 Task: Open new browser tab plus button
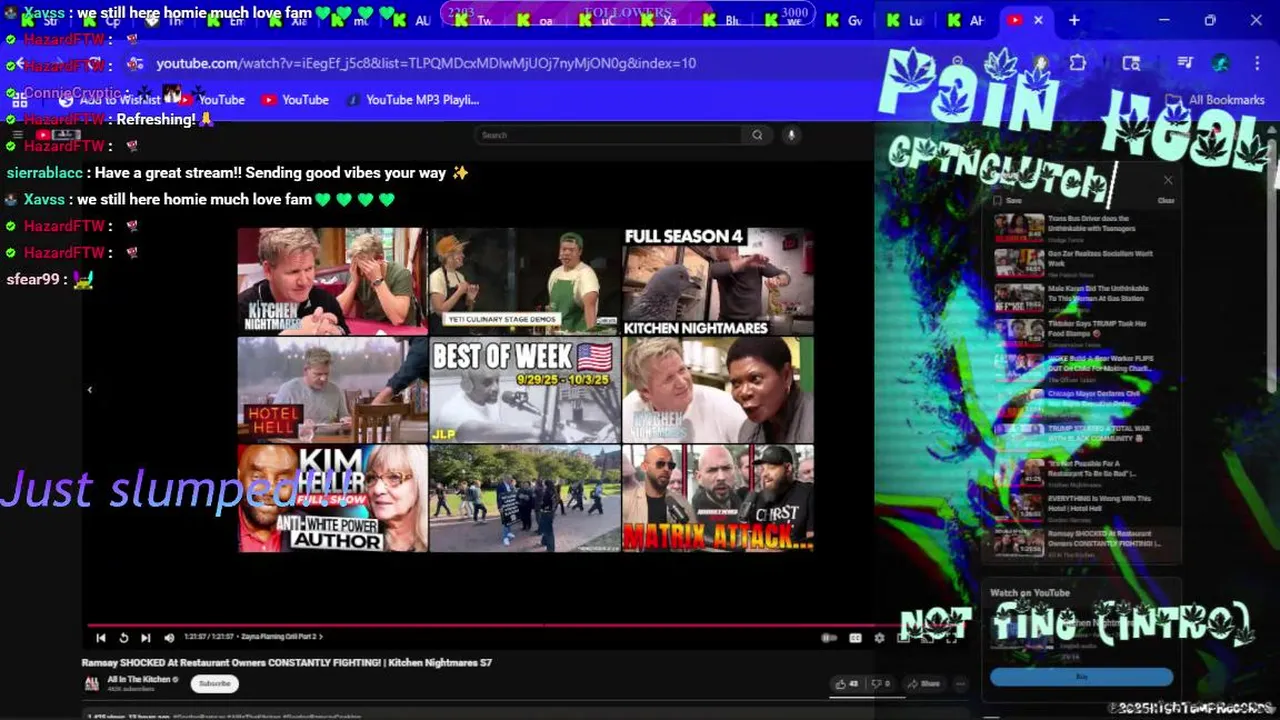click(x=1074, y=20)
